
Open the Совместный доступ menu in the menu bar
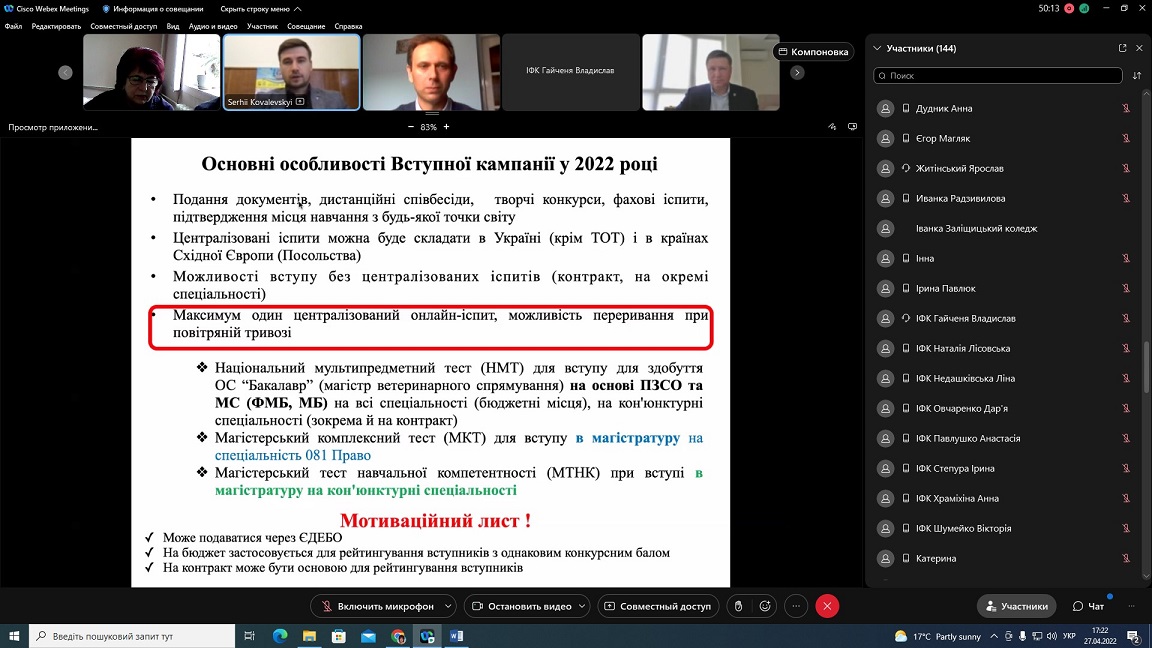pos(123,26)
